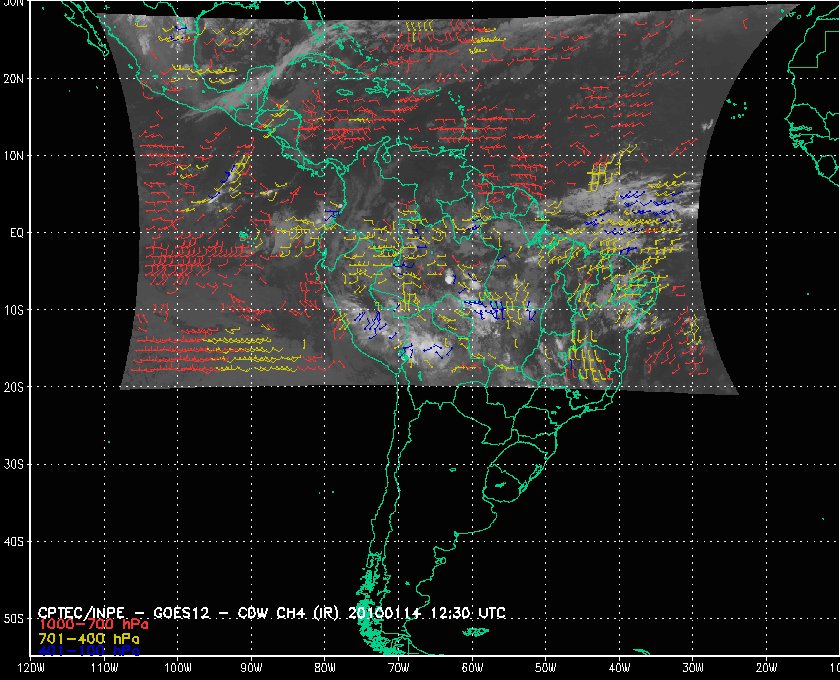Screen dimensions: 840x680
Task: Click the 60W longitude label
Action: click(x=472, y=667)
